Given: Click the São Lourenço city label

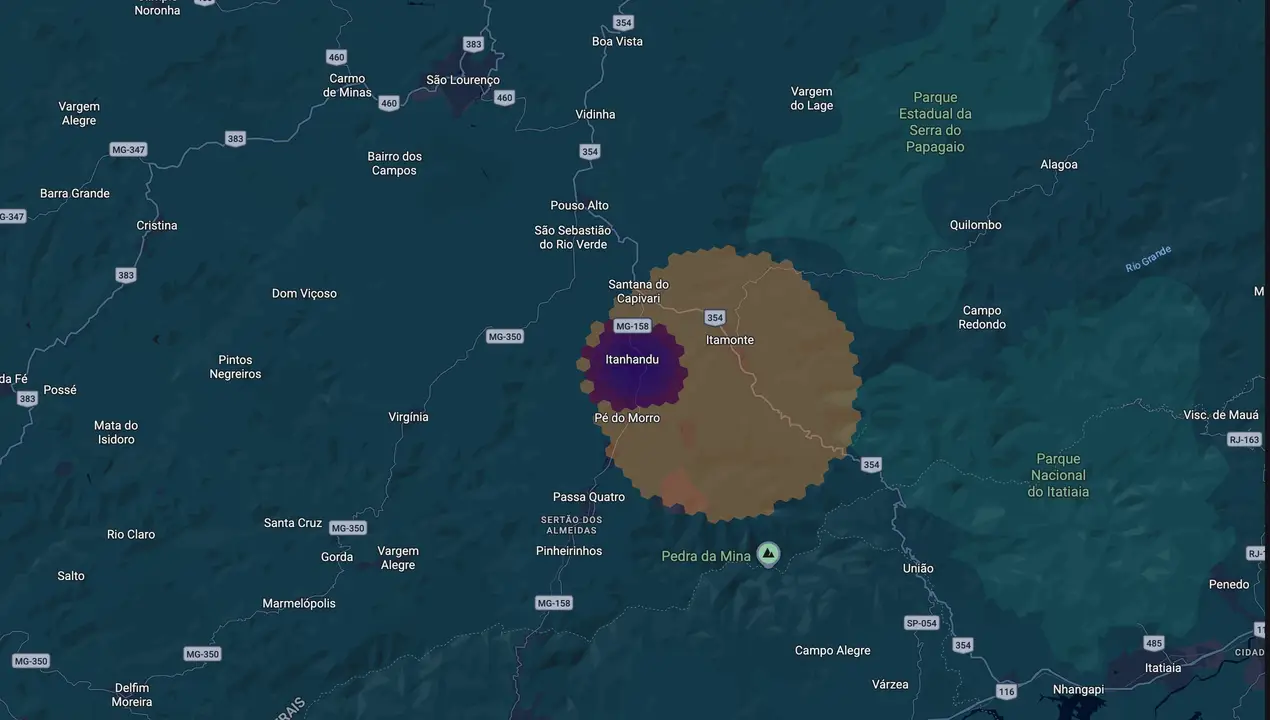Looking at the screenshot, I should pyautogui.click(x=462, y=80).
